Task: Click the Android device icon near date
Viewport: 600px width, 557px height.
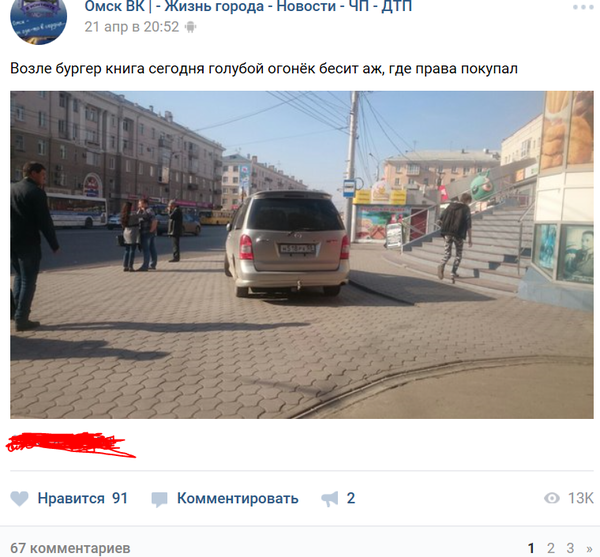Action: (x=190, y=27)
